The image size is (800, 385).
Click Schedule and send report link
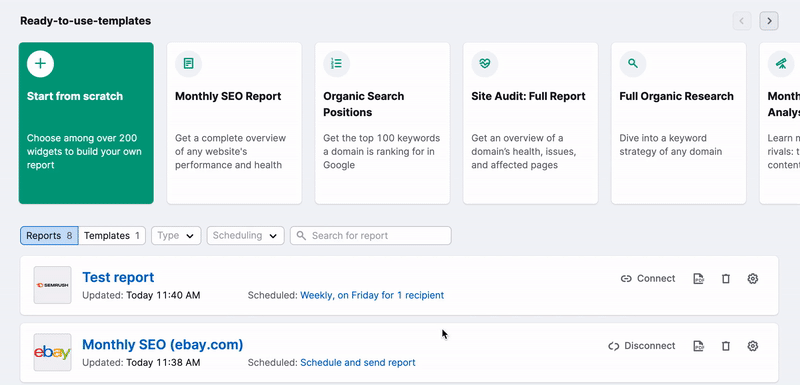coord(358,363)
